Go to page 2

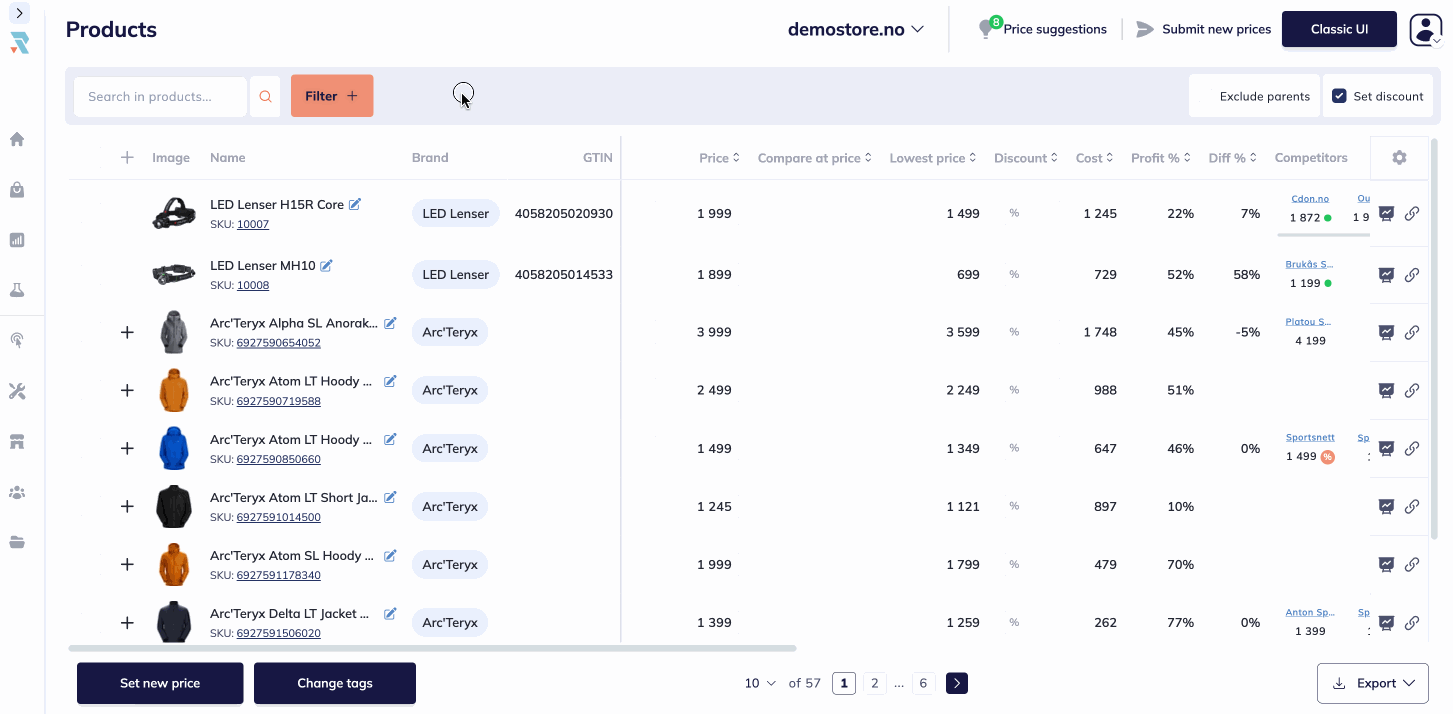[x=874, y=683]
